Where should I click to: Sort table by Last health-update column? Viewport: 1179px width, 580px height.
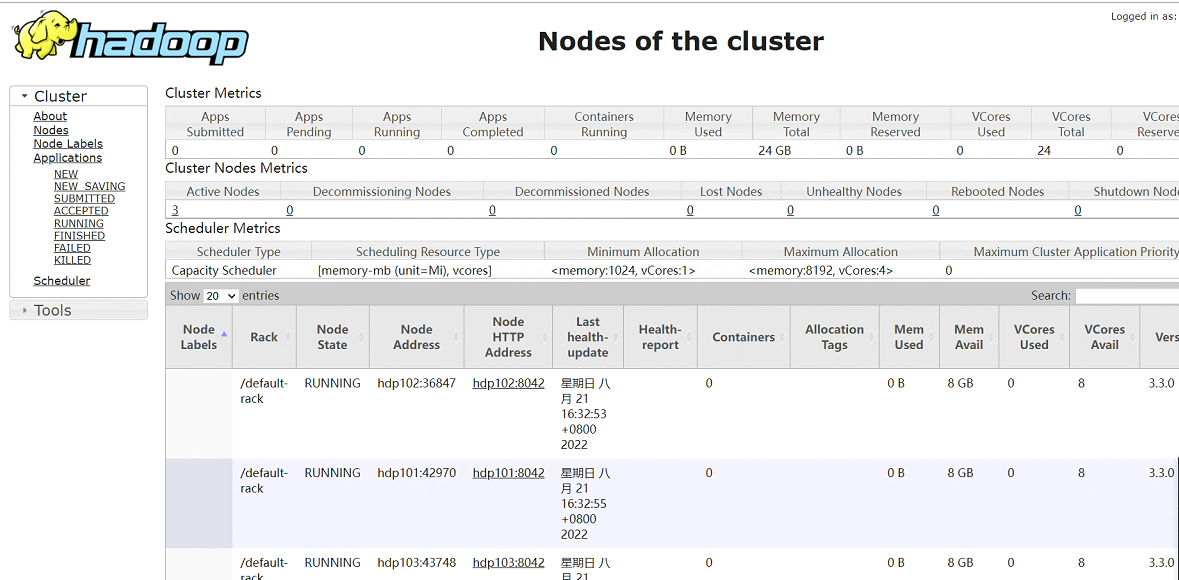587,337
